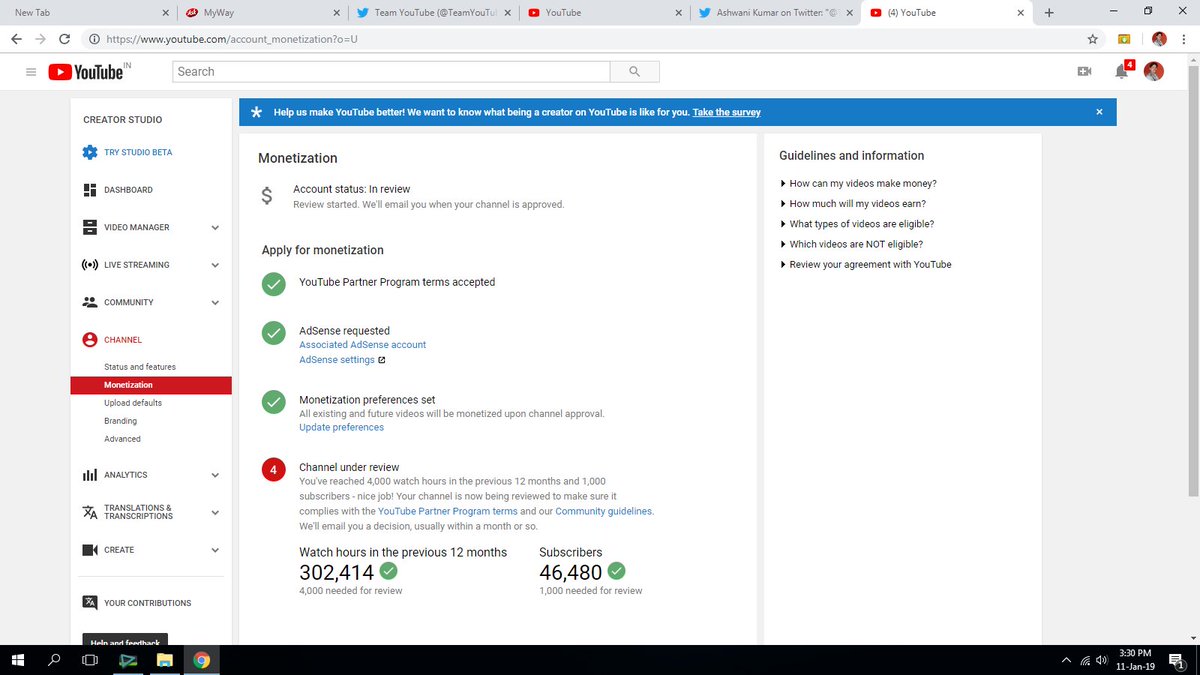The width and height of the screenshot is (1200, 675).
Task: Open the notifications bell
Action: click(1122, 71)
